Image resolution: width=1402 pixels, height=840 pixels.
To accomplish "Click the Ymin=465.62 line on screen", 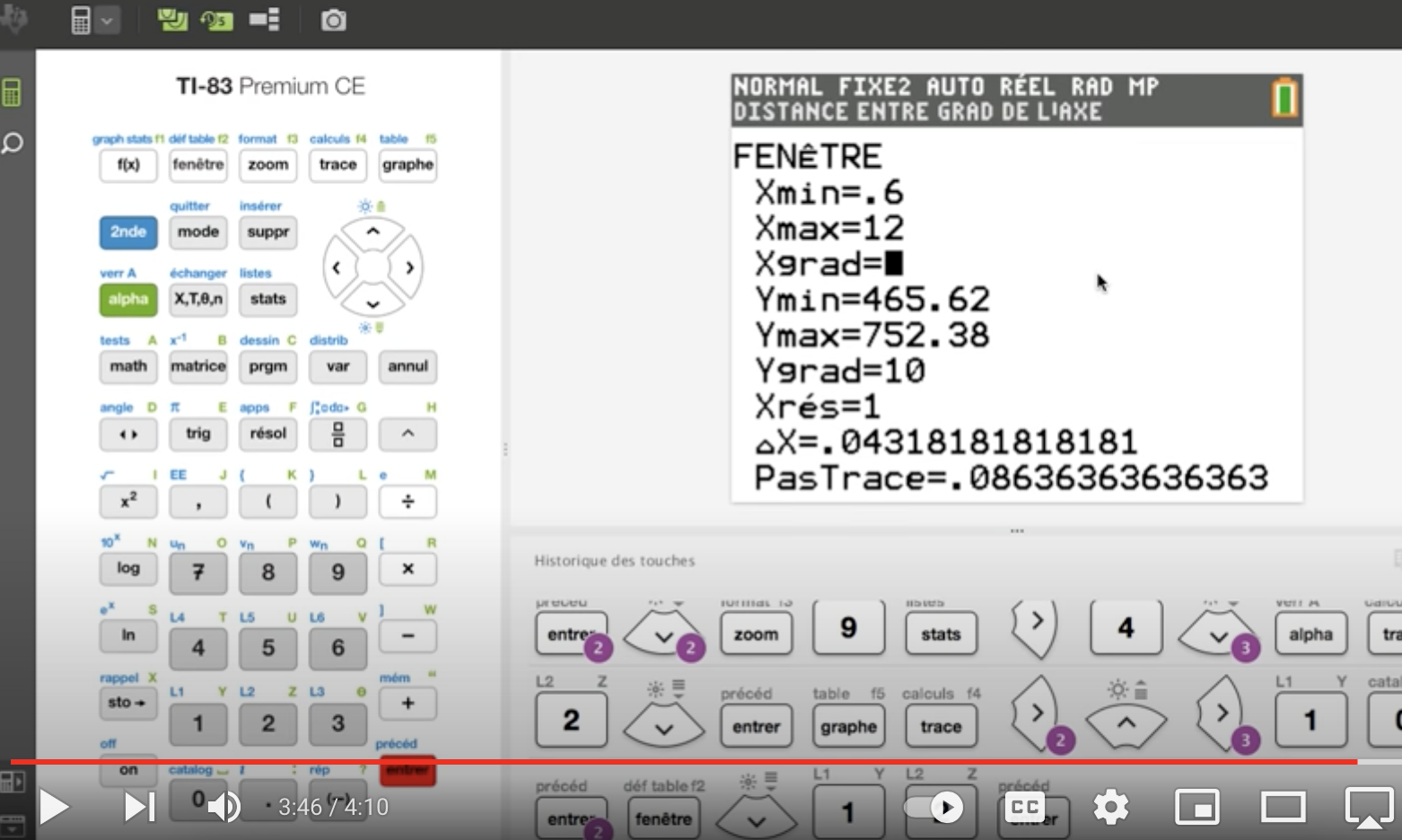I will [x=872, y=299].
